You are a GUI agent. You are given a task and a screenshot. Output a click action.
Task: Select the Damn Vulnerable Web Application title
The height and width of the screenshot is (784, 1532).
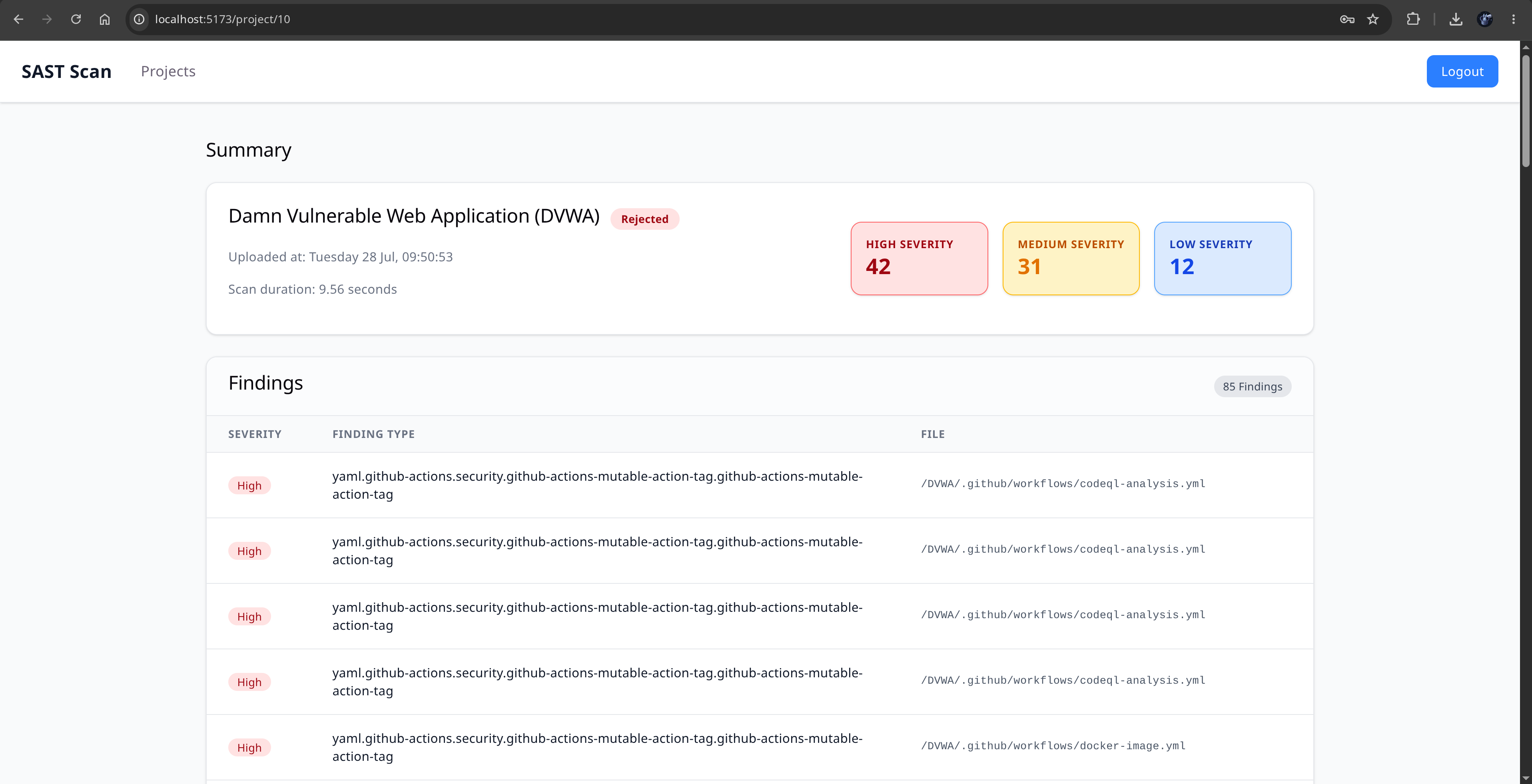coord(414,216)
